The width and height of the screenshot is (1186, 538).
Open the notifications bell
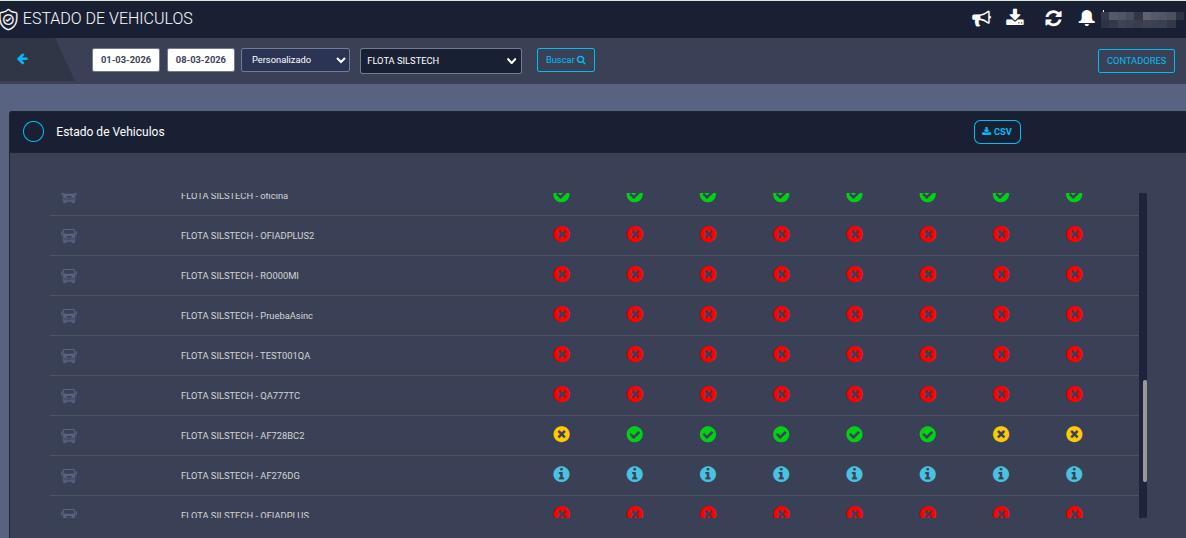[1087, 18]
